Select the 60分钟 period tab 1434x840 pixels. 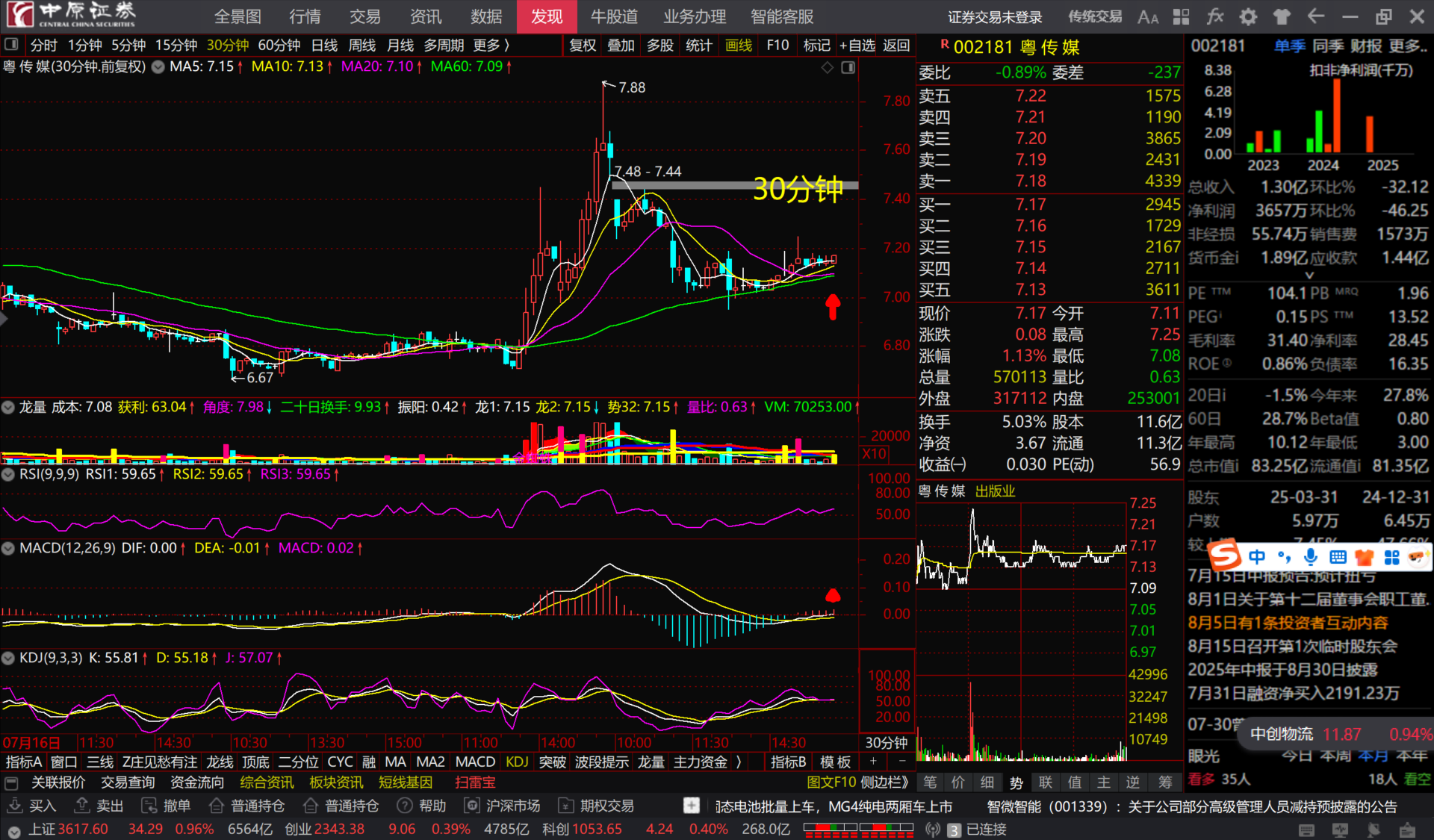coord(279,46)
